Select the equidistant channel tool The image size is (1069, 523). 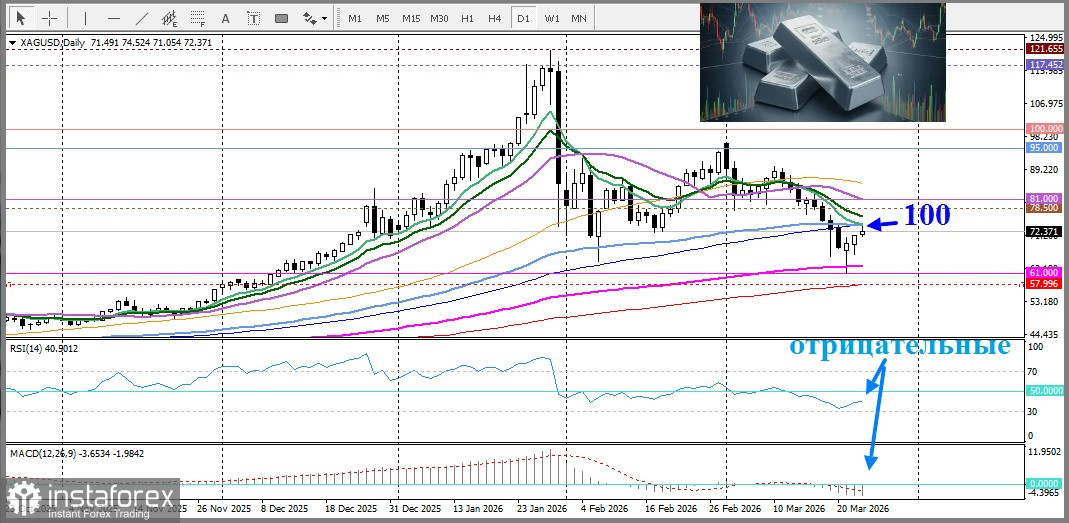point(169,18)
